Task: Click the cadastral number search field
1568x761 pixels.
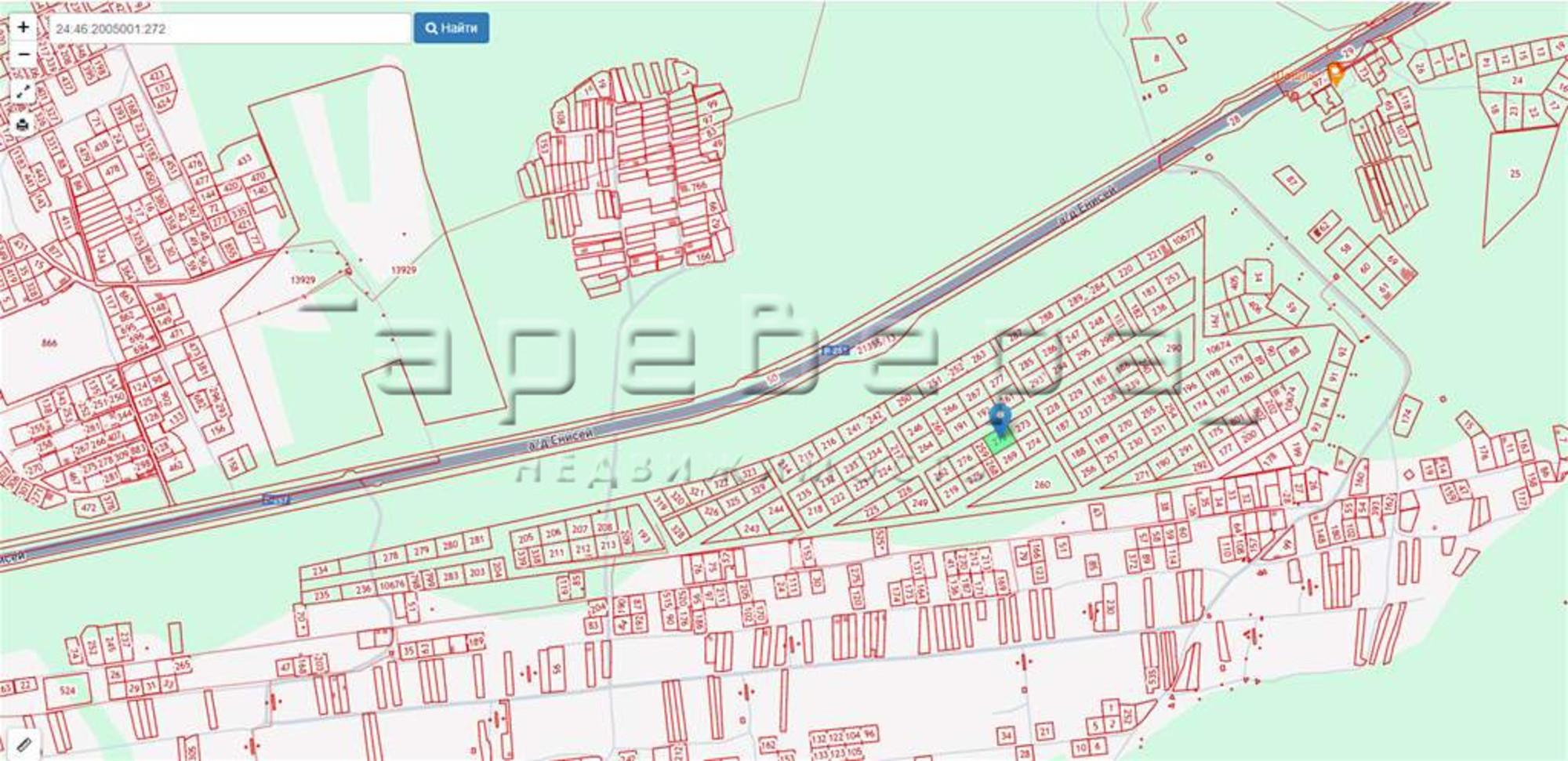Action: (230, 28)
